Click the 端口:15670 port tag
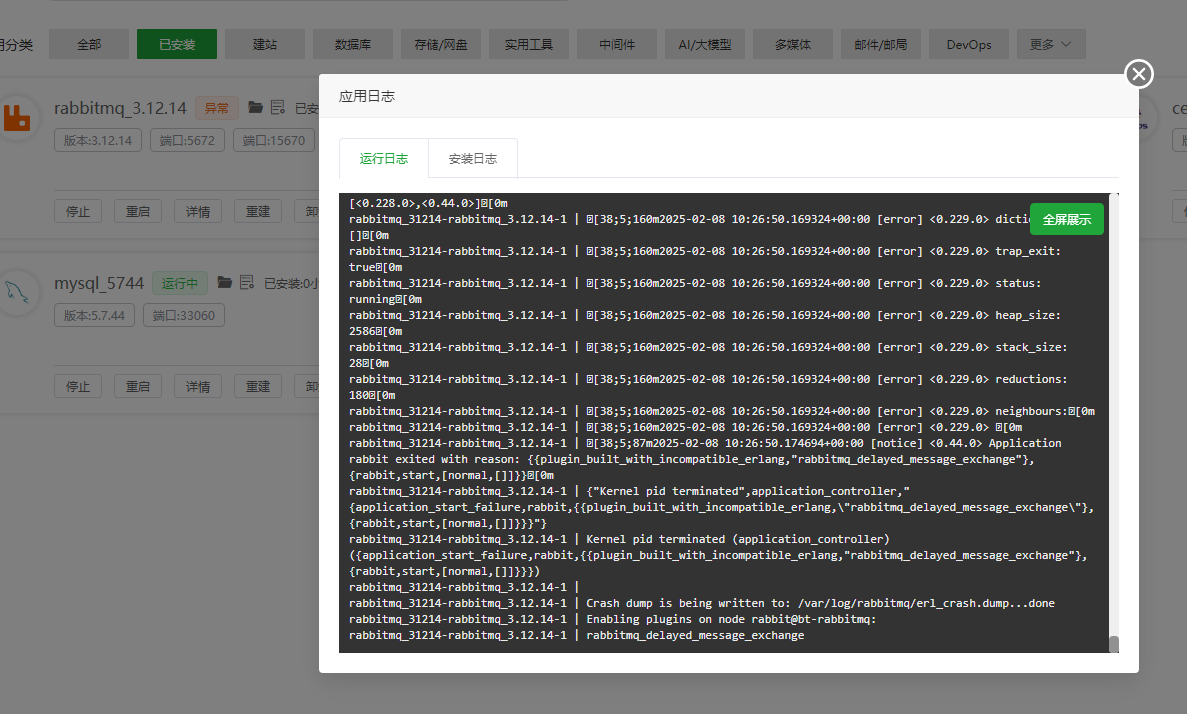The width and height of the screenshot is (1187, 714). coord(274,140)
